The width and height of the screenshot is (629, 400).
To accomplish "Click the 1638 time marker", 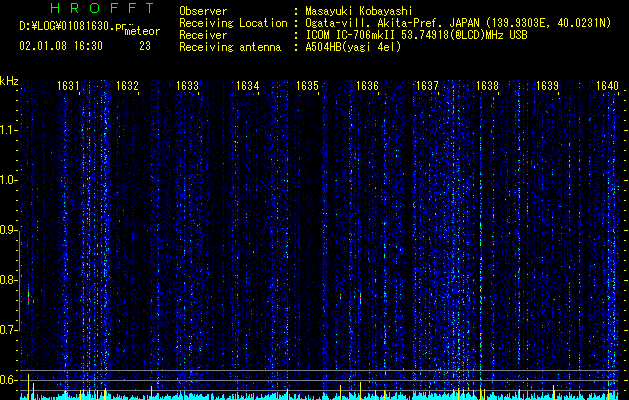I will [x=487, y=86].
